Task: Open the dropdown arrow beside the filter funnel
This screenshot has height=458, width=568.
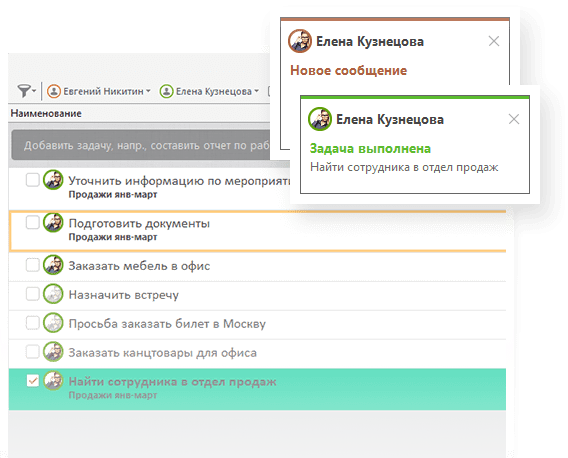Action: [34, 91]
